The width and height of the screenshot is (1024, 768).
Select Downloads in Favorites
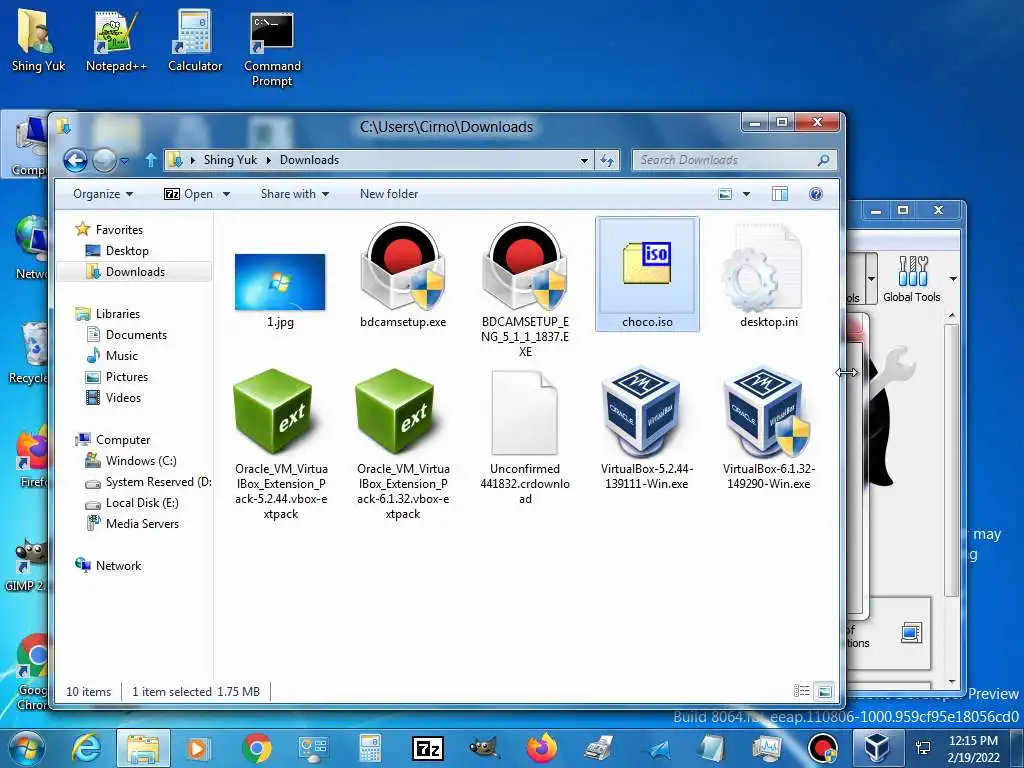[x=135, y=272]
